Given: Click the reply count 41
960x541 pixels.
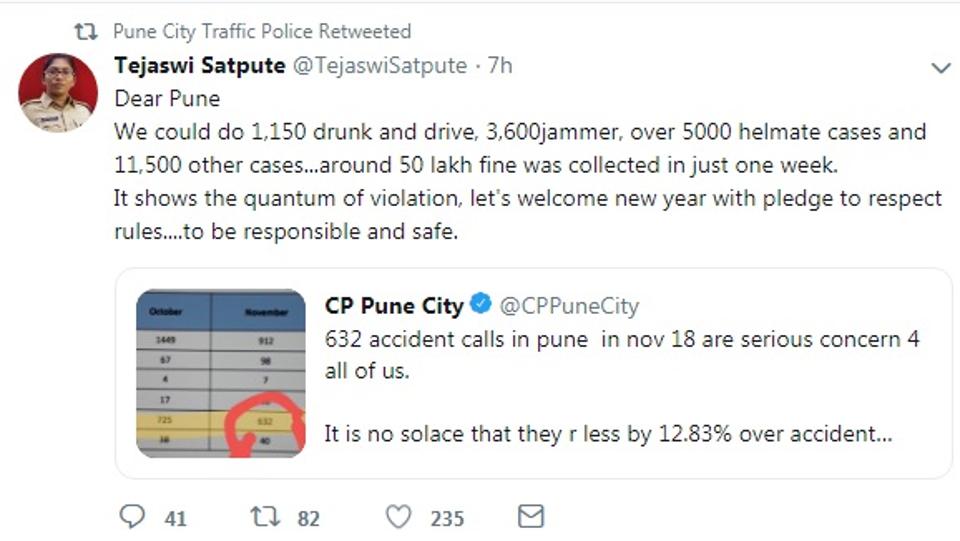Looking at the screenshot, I should click(176, 517).
